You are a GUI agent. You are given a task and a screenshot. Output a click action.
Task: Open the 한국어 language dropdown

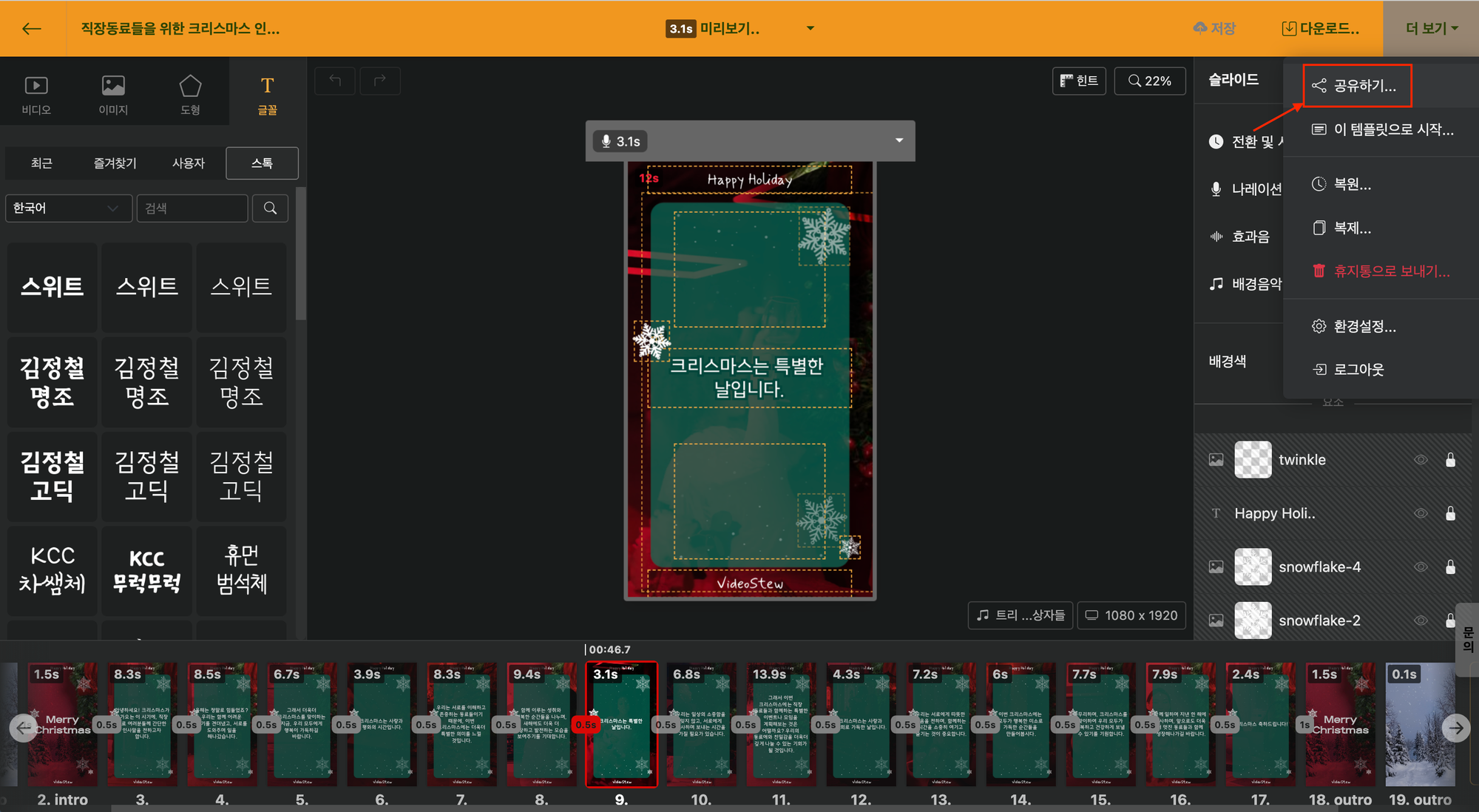[68, 209]
